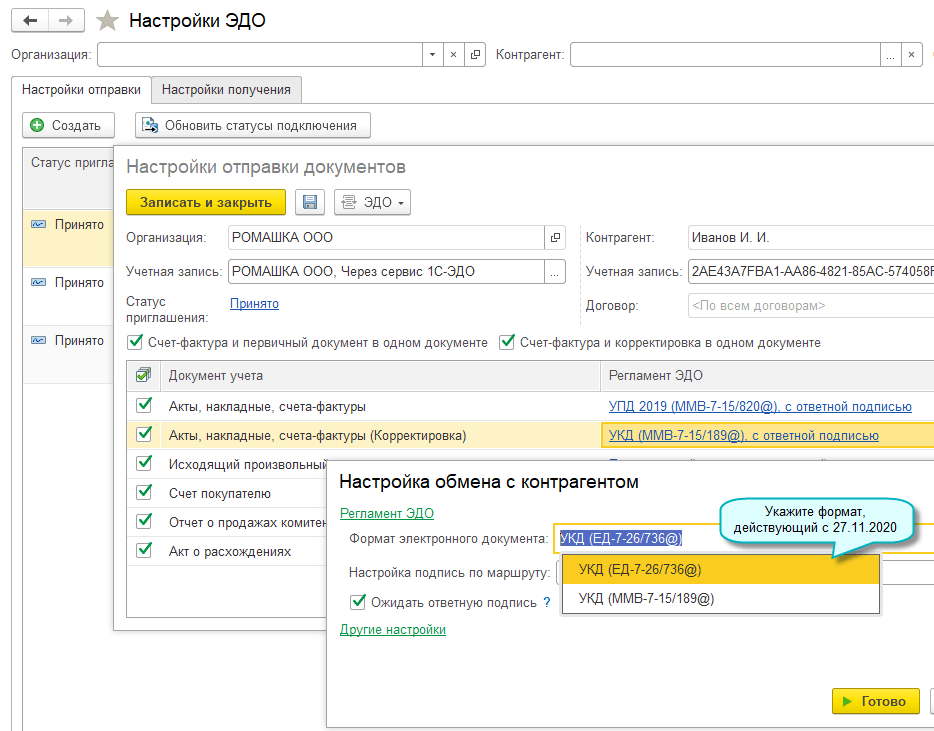
Task: Switch to Настройки получения tab
Action: click(x=226, y=89)
